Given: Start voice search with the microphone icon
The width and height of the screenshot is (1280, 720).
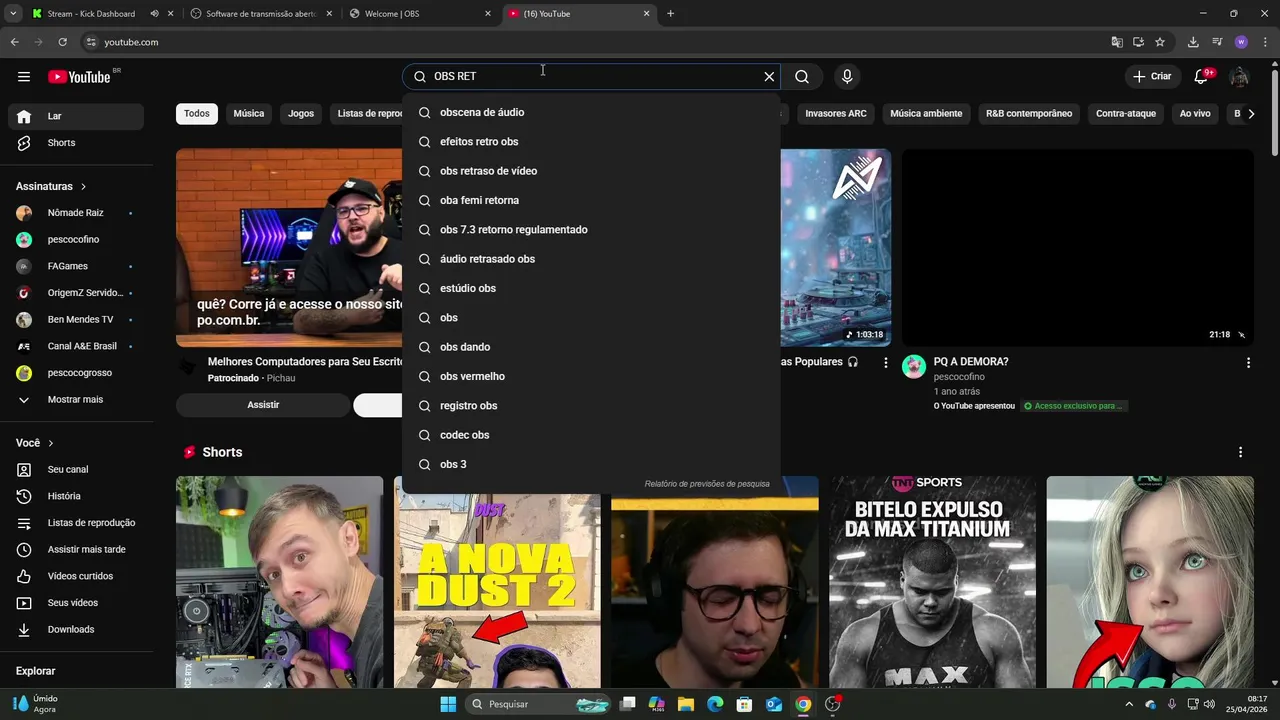Looking at the screenshot, I should tap(847, 77).
